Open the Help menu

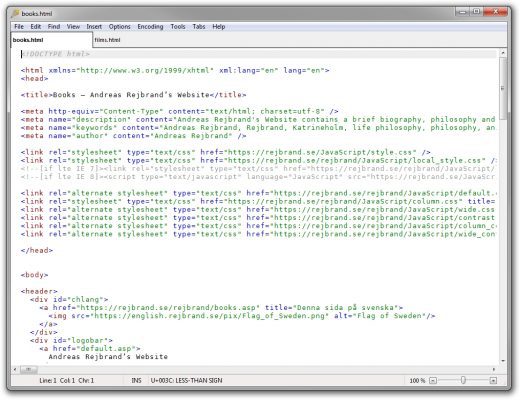219,27
